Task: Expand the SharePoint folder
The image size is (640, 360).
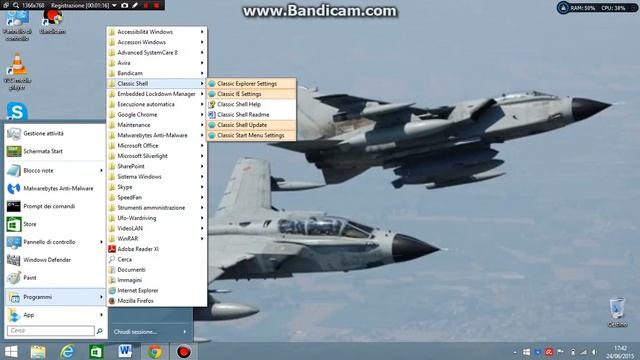Action: point(157,166)
